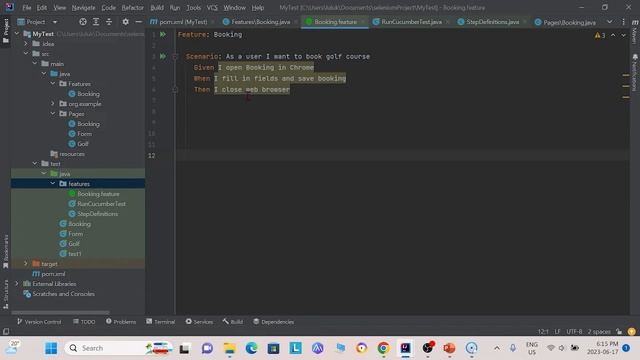Run the Scenario using its gutter arrow
The width and height of the screenshot is (640, 360).
coord(163,56)
